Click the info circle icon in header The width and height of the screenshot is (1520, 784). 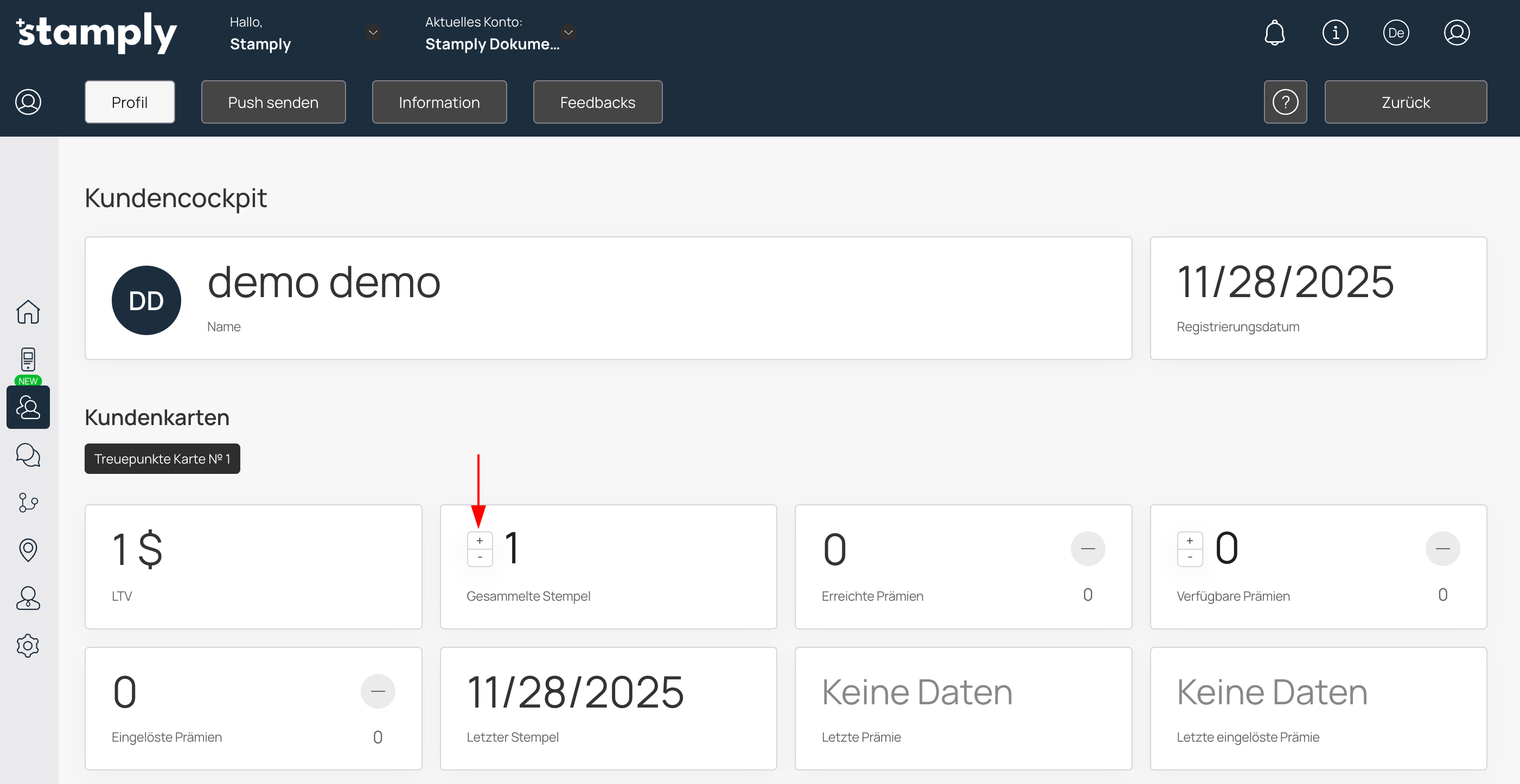pyautogui.click(x=1336, y=33)
